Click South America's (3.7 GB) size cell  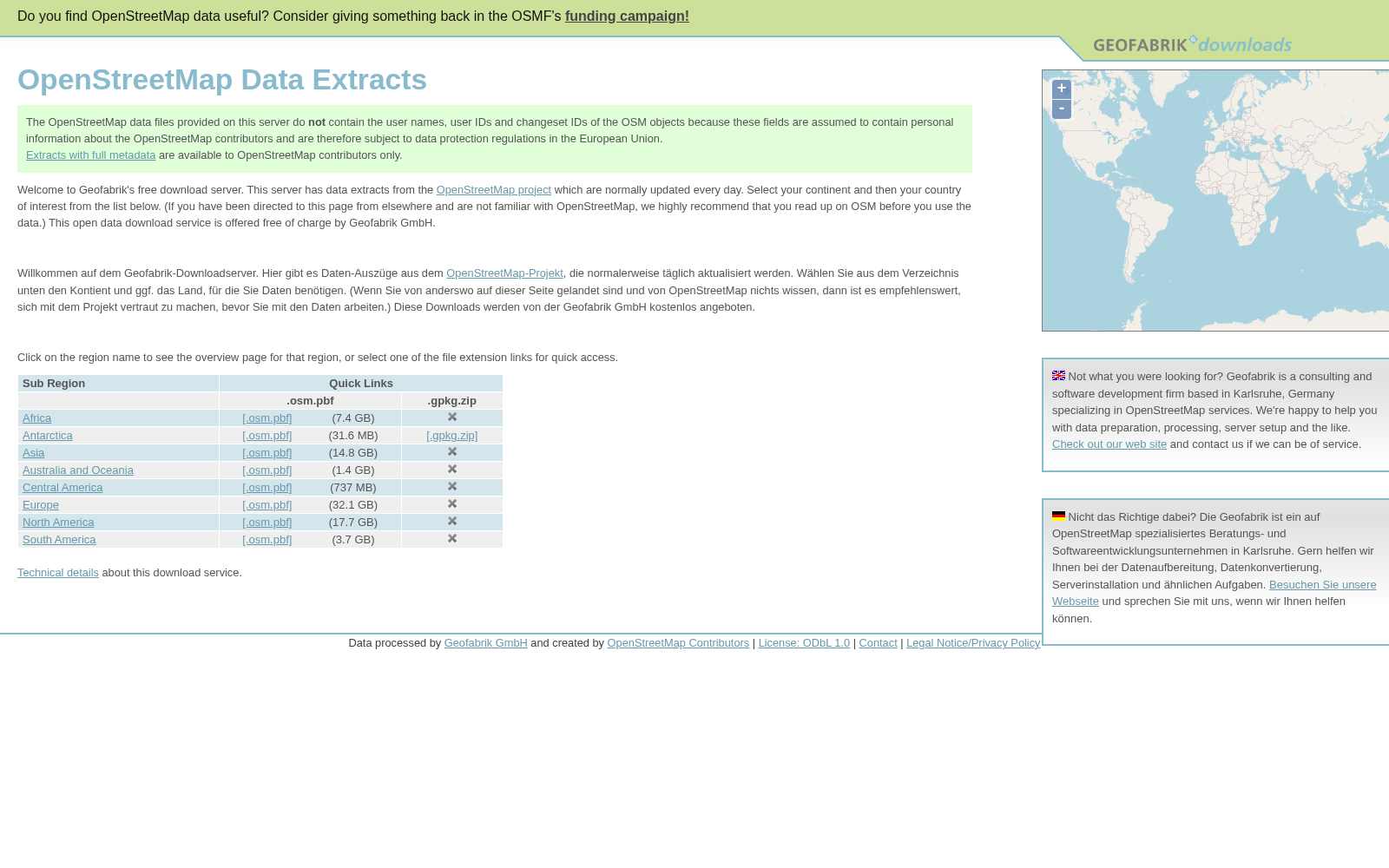[353, 540]
